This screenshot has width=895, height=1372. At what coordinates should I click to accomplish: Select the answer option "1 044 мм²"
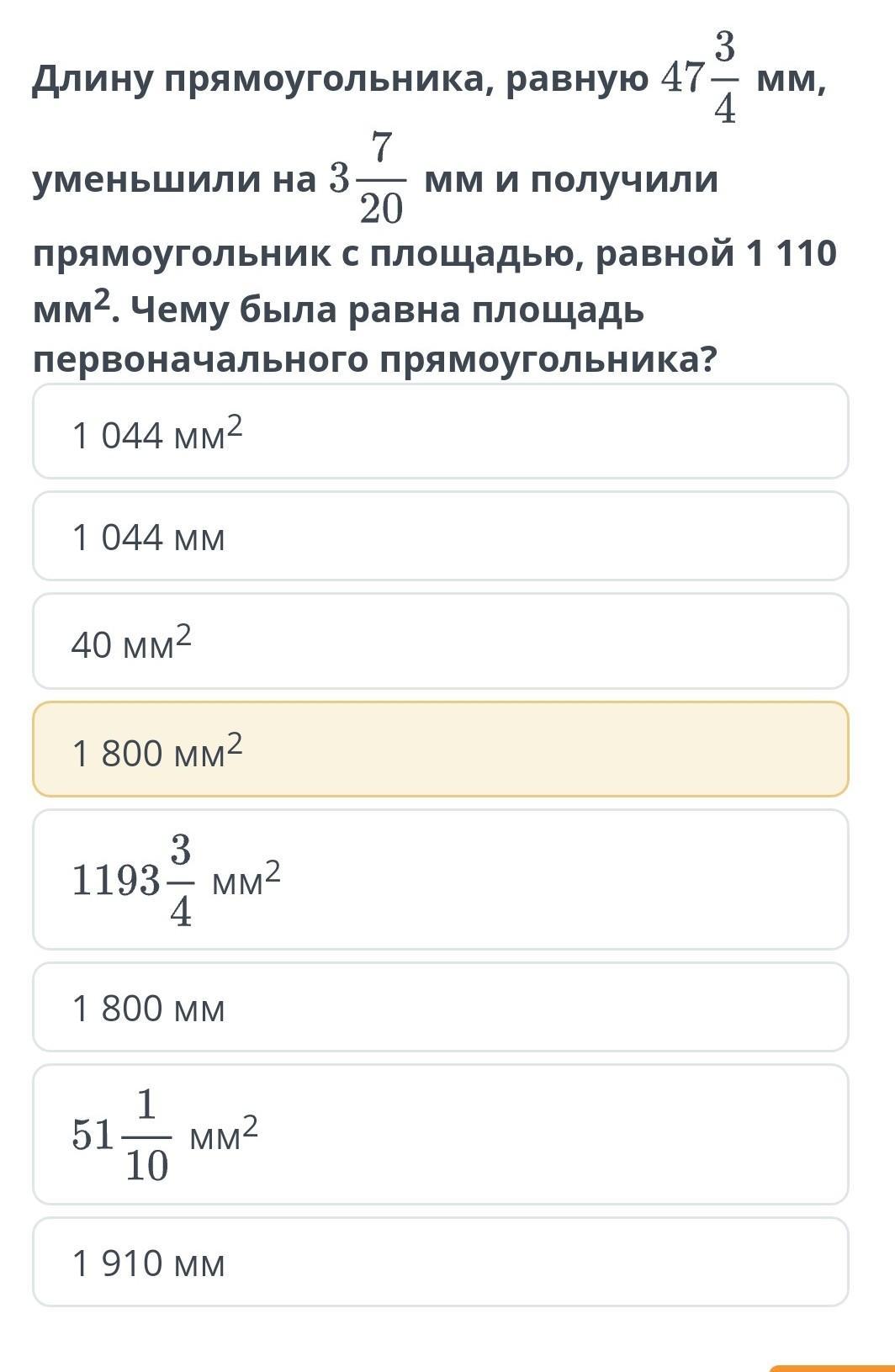(x=440, y=432)
